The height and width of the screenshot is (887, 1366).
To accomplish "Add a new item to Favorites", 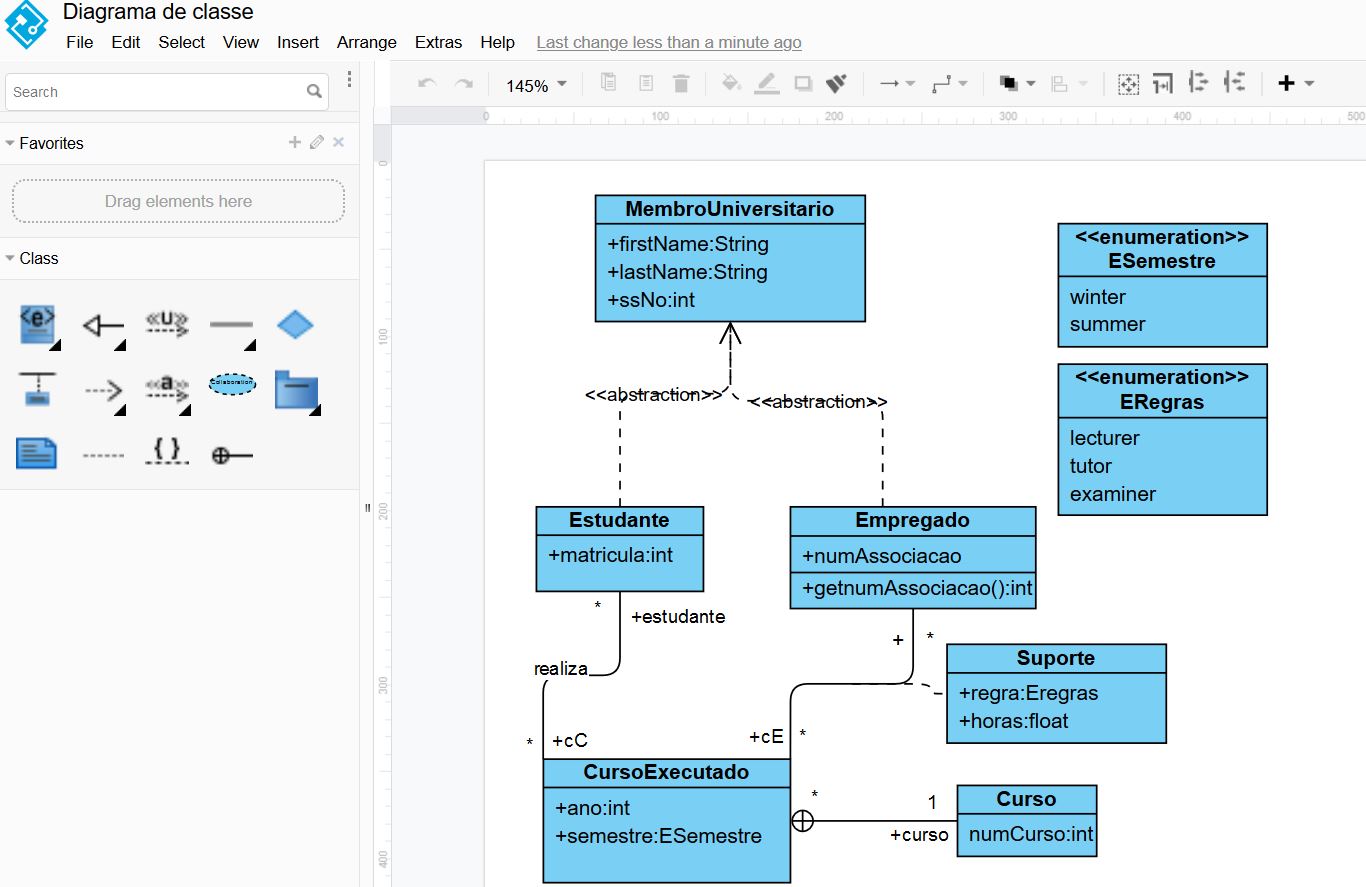I will tap(295, 143).
